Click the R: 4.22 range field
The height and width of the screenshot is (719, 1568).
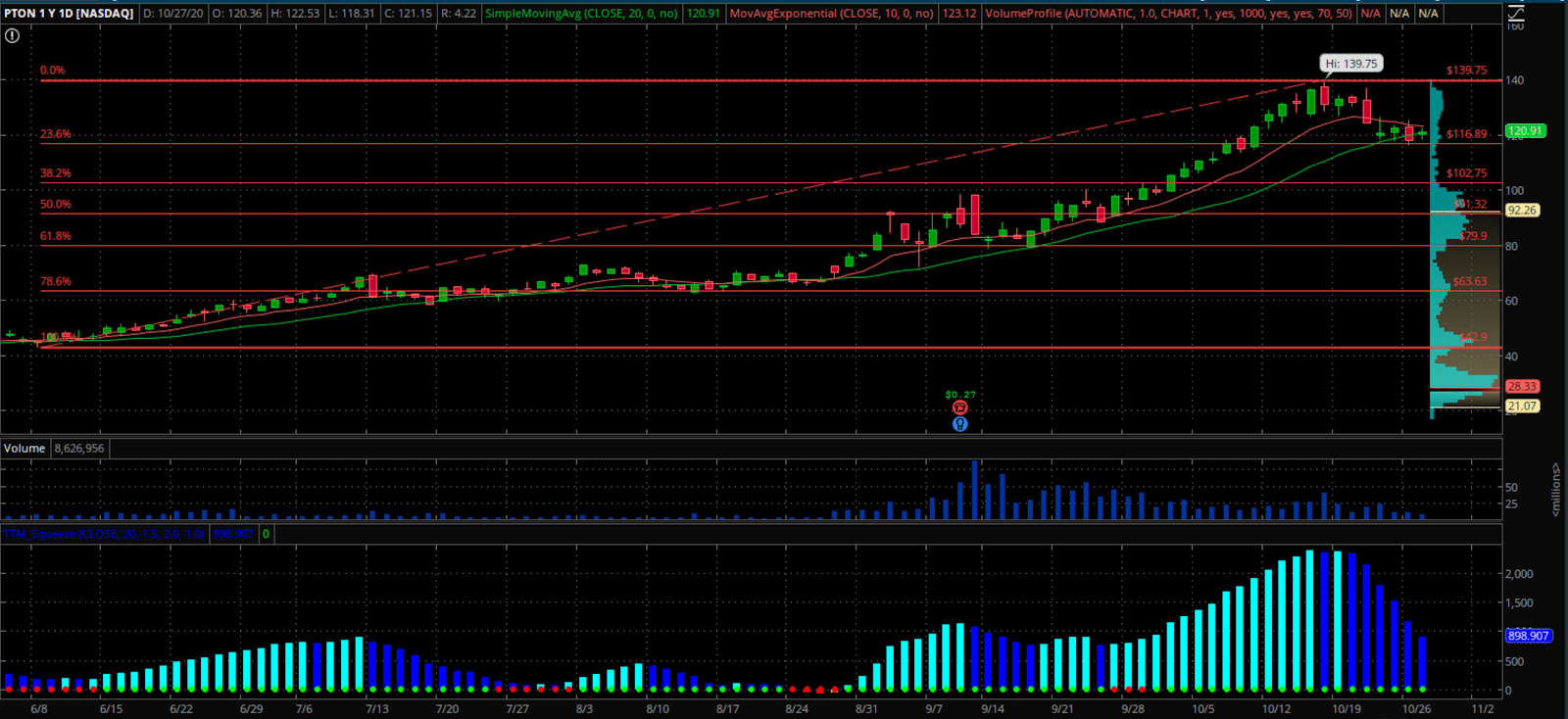(x=458, y=14)
